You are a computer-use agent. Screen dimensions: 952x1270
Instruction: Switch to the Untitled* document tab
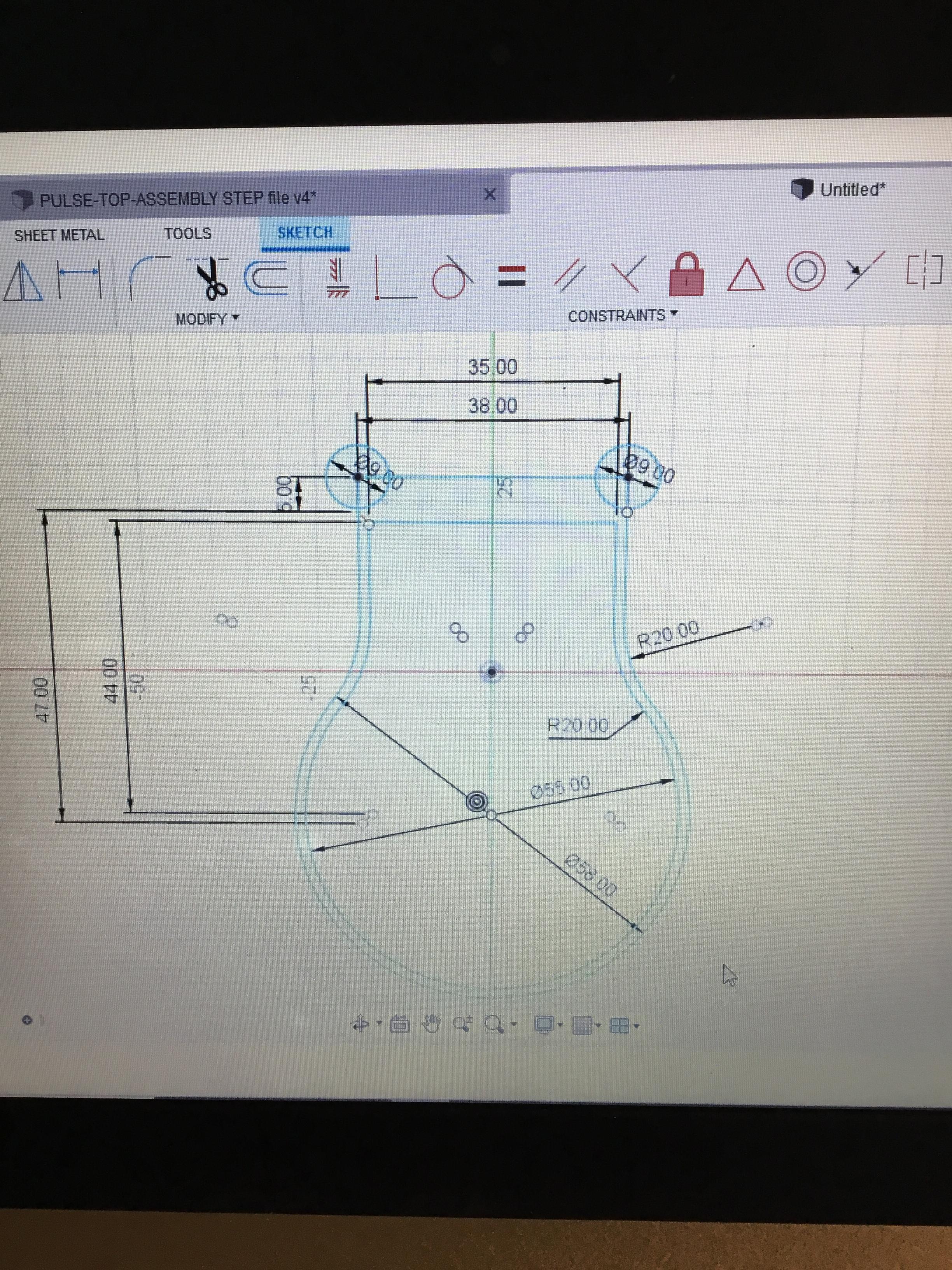point(839,189)
